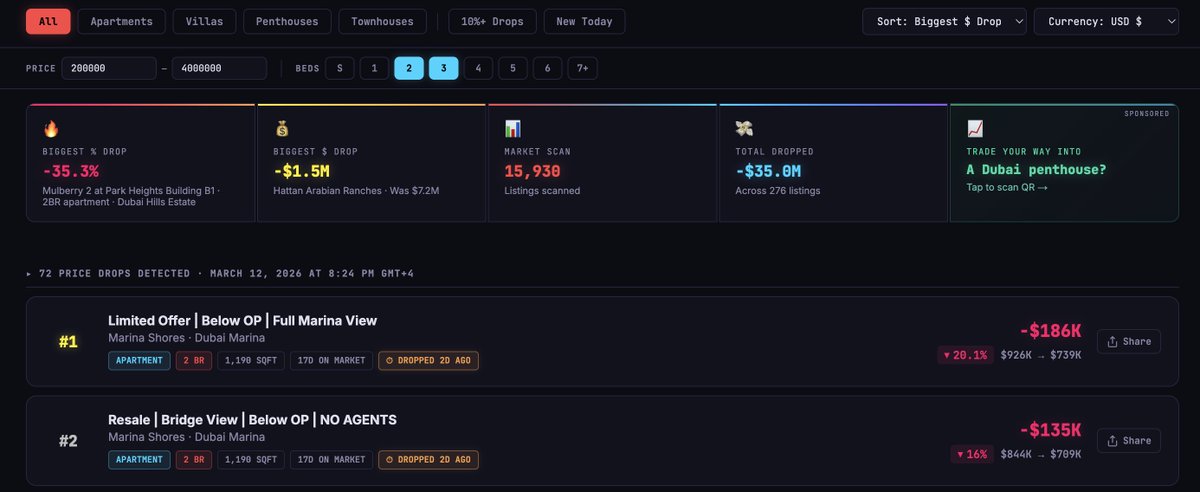Deselect the 2 beds filter
The height and width of the screenshot is (492, 1200).
[409, 68]
